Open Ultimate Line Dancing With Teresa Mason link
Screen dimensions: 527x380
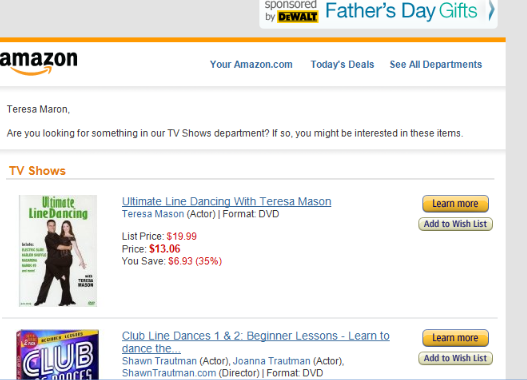pos(227,201)
